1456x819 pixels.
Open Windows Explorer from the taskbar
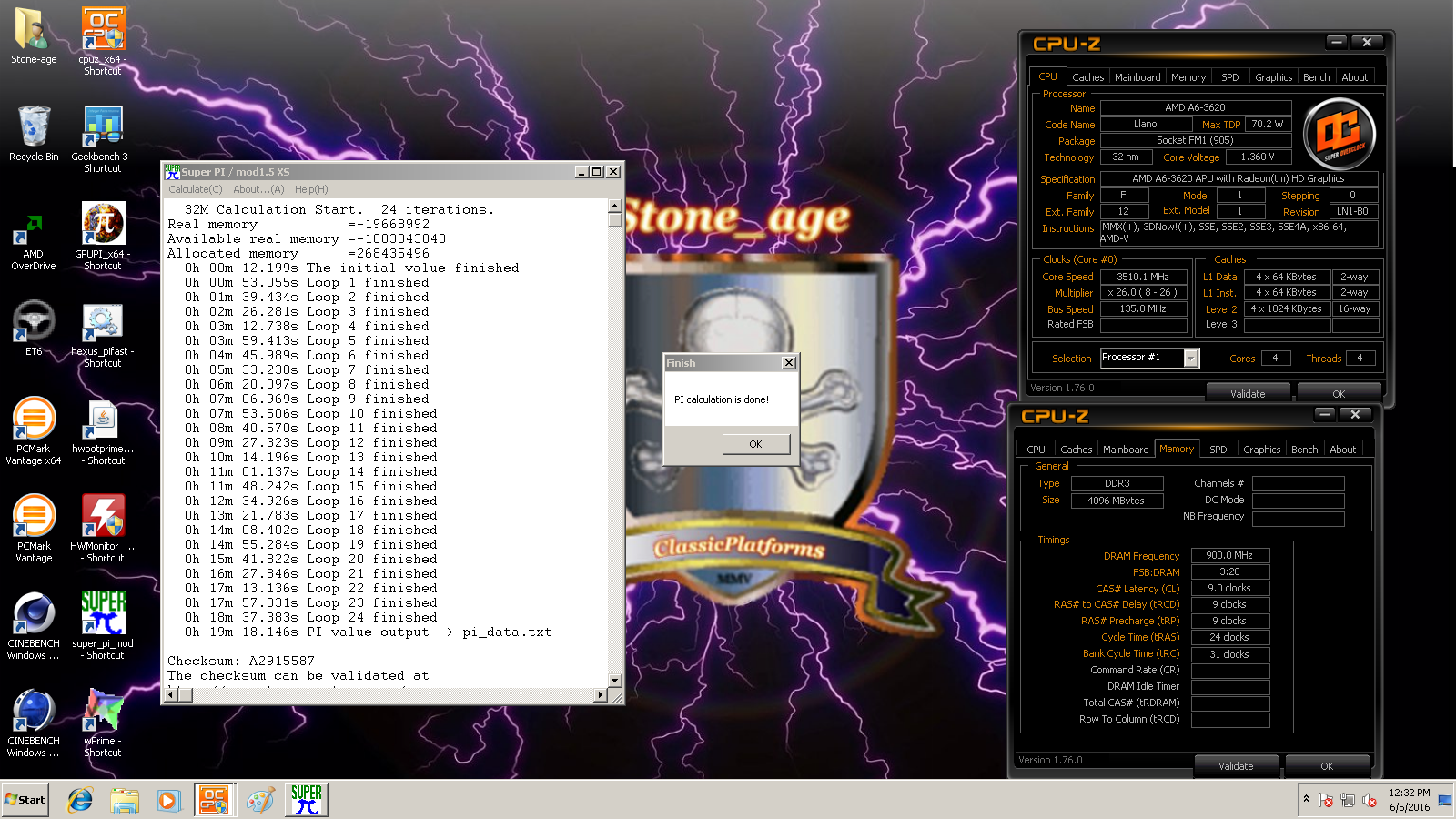125,800
